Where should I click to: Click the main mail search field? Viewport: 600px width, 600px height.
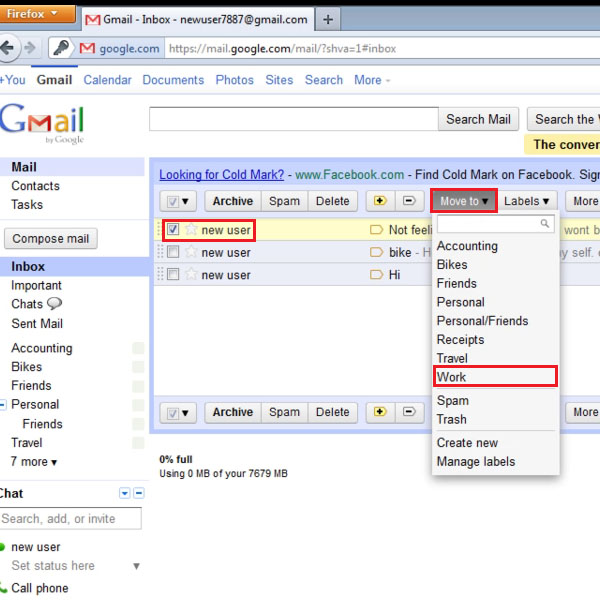pyautogui.click(x=294, y=119)
